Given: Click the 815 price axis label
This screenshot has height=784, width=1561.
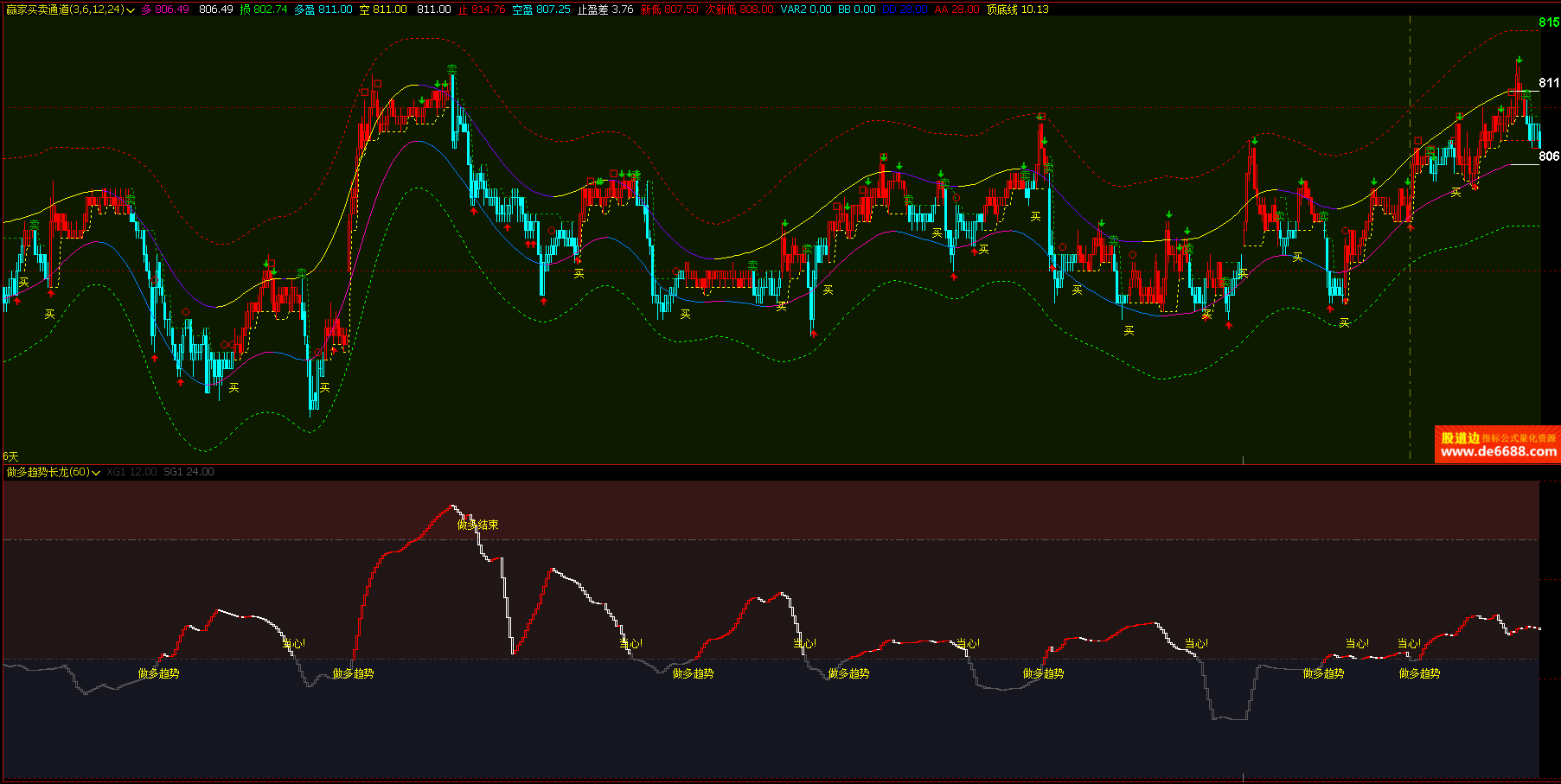Looking at the screenshot, I should pyautogui.click(x=1549, y=22).
